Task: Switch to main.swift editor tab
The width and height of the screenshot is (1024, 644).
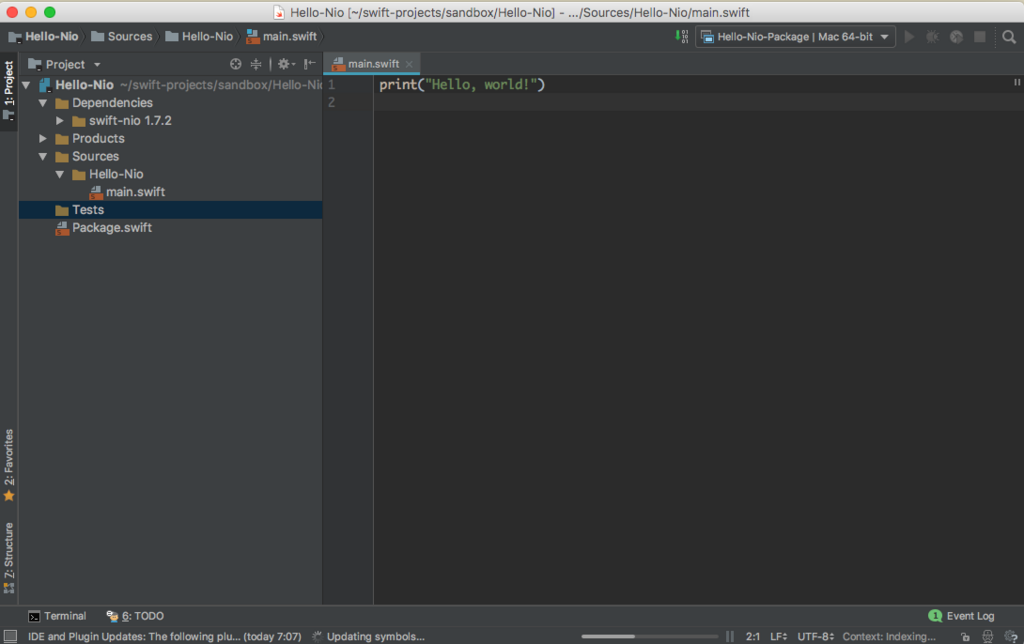Action: (x=373, y=64)
